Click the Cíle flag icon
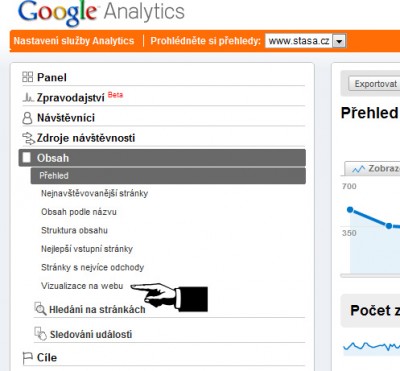 pos(28,358)
